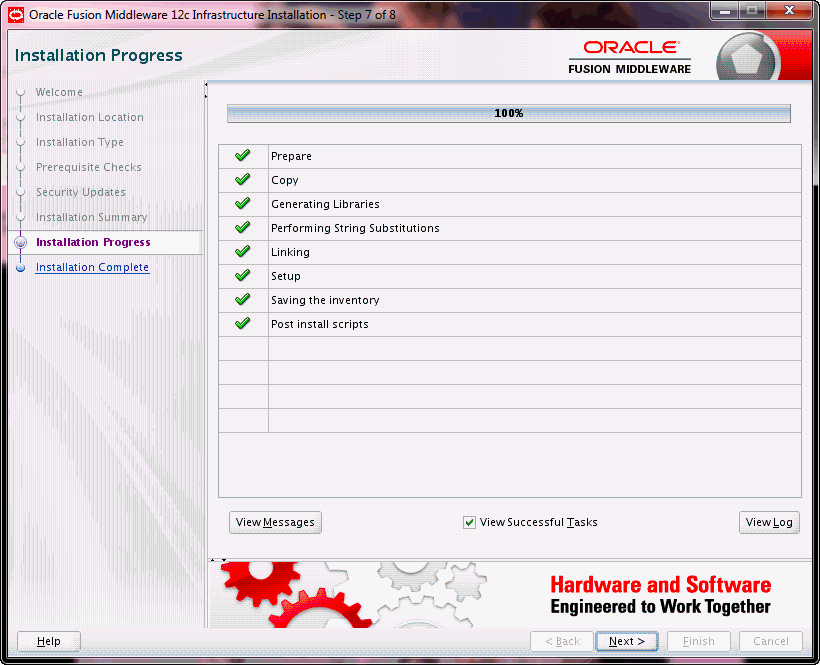
Task: Select the Security Updates step
Action: (x=81, y=192)
